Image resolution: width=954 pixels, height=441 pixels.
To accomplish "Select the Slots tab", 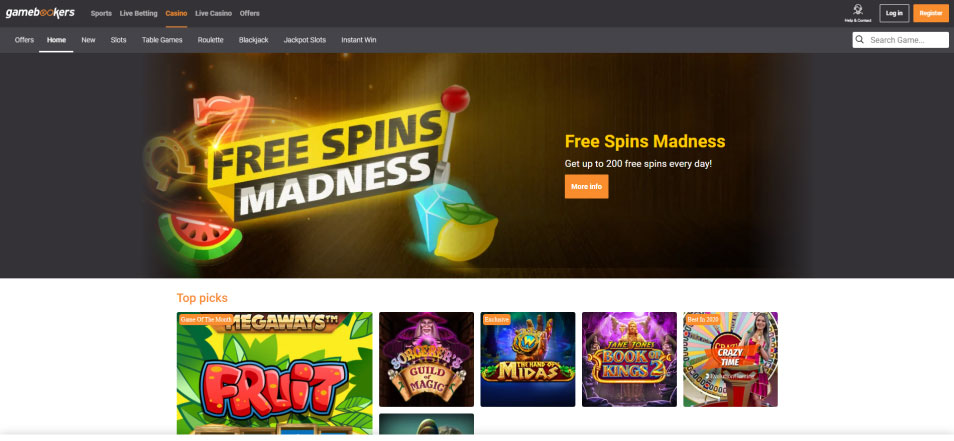I will [119, 40].
